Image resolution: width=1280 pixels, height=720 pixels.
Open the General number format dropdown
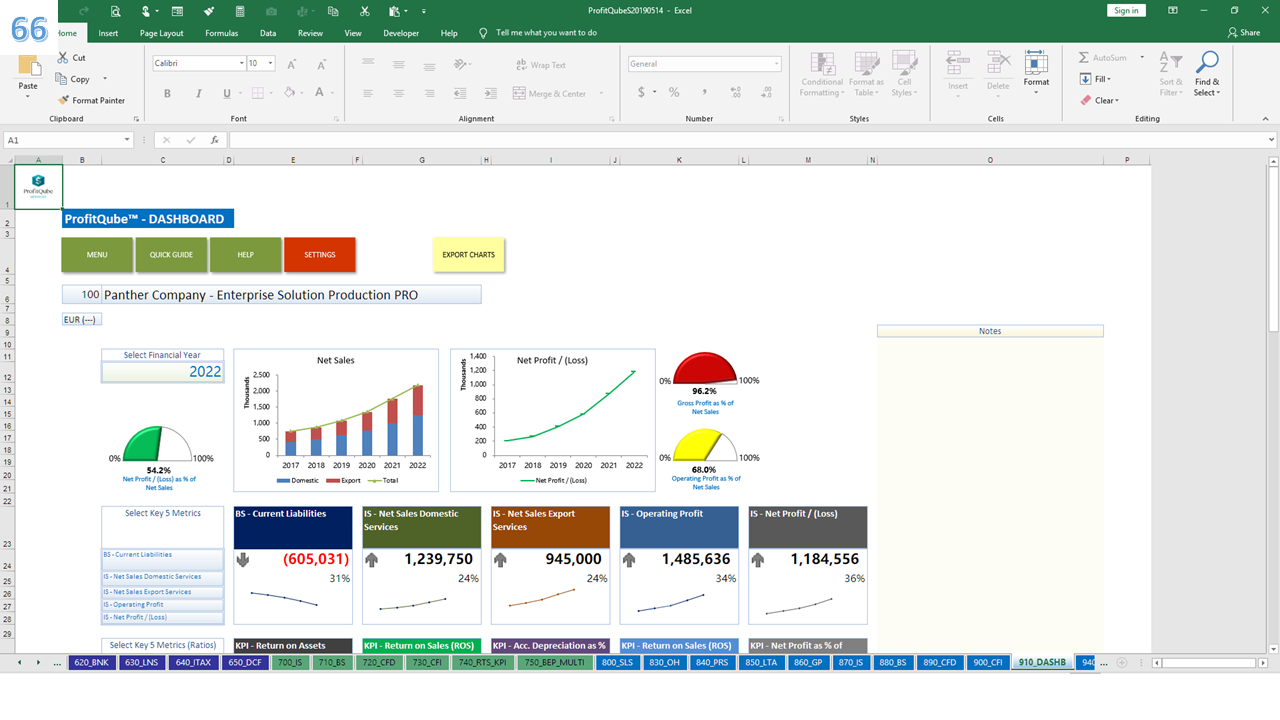tap(776, 64)
